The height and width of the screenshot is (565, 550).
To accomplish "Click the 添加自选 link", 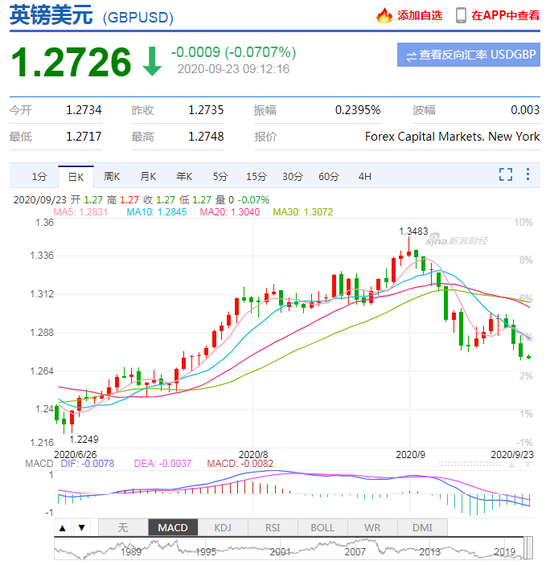I will 420,15.
